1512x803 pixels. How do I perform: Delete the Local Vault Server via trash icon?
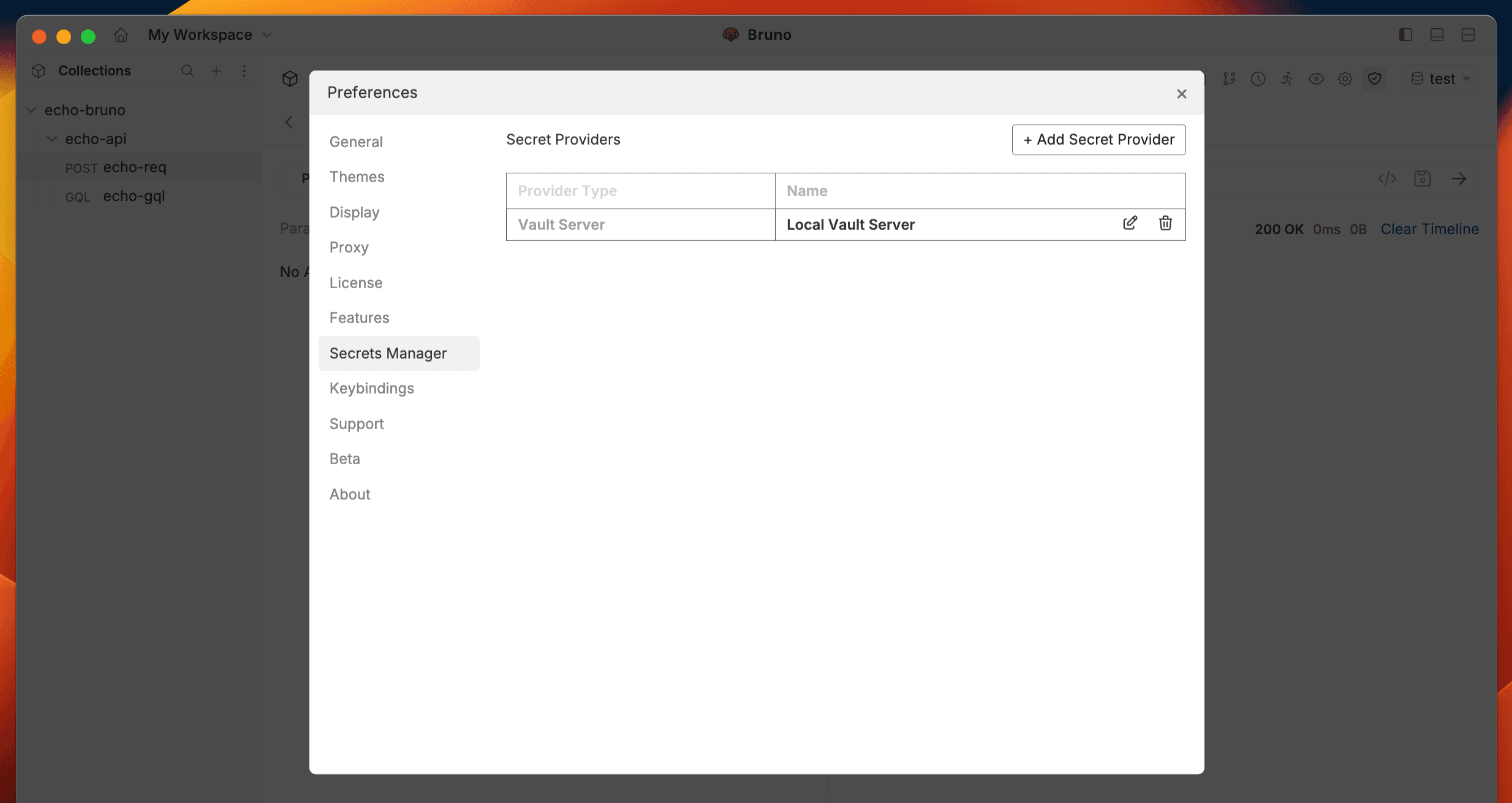click(x=1165, y=224)
